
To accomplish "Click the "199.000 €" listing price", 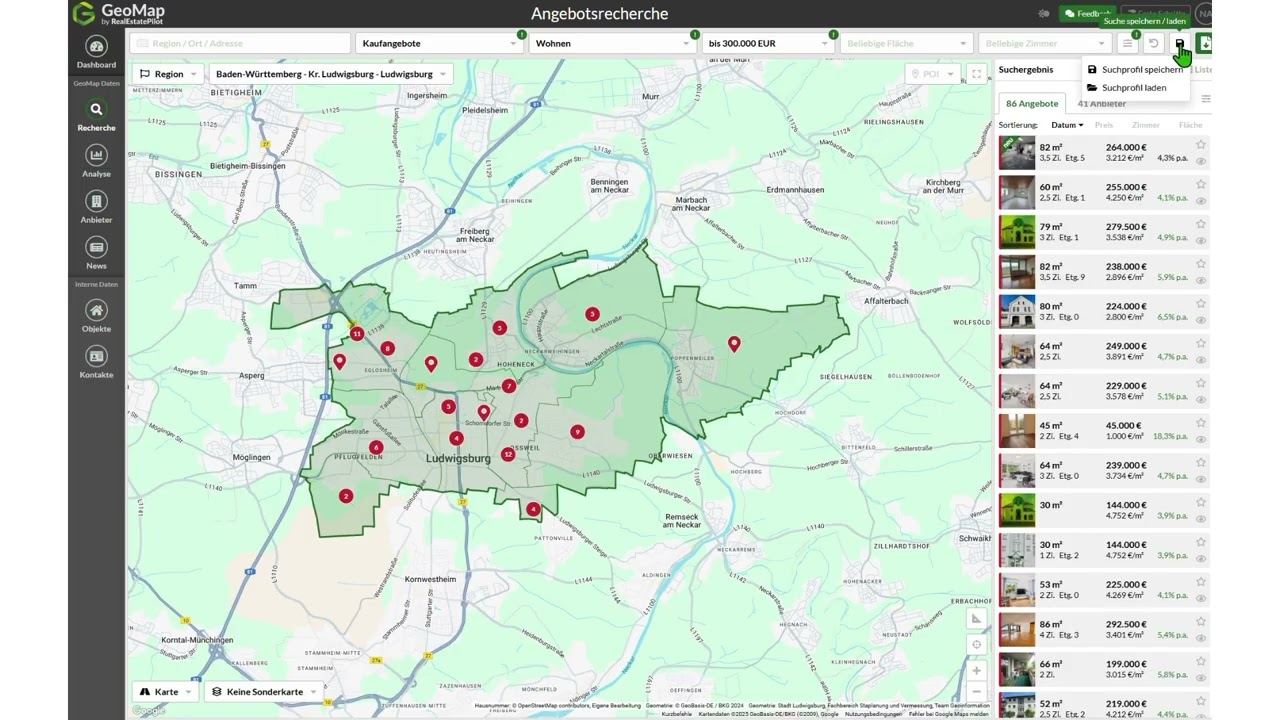I will click(x=1126, y=664).
